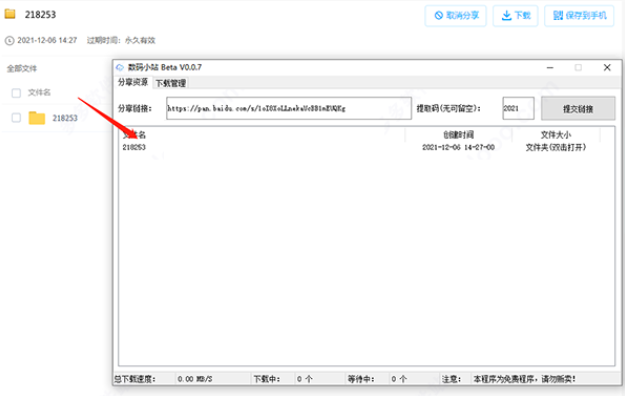Click the 保存到手机 button
Viewport: 625px width, 396px height.
point(579,16)
